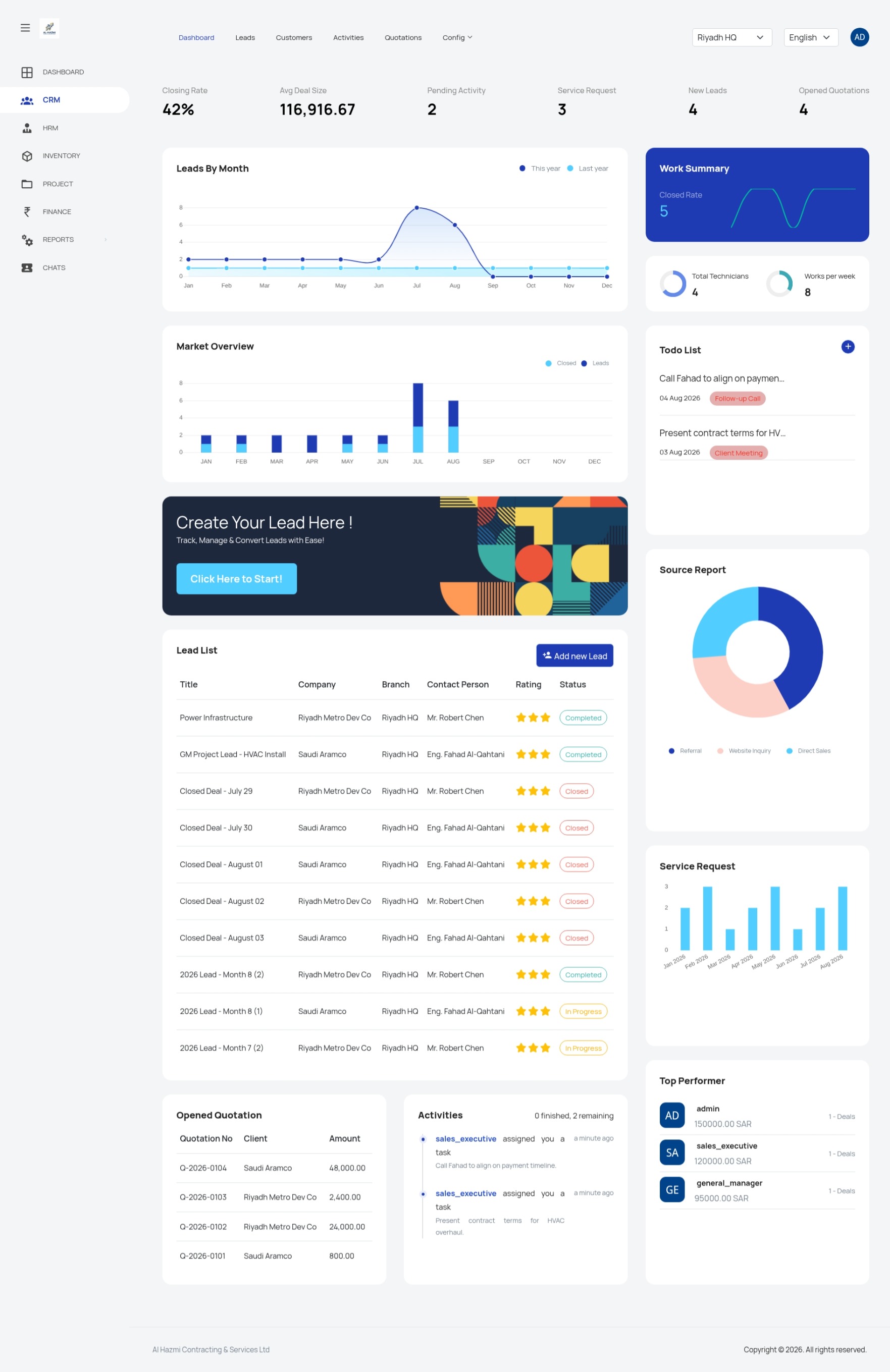890x1372 pixels.
Task: Select the Chats icon in sidebar
Action: click(x=27, y=267)
